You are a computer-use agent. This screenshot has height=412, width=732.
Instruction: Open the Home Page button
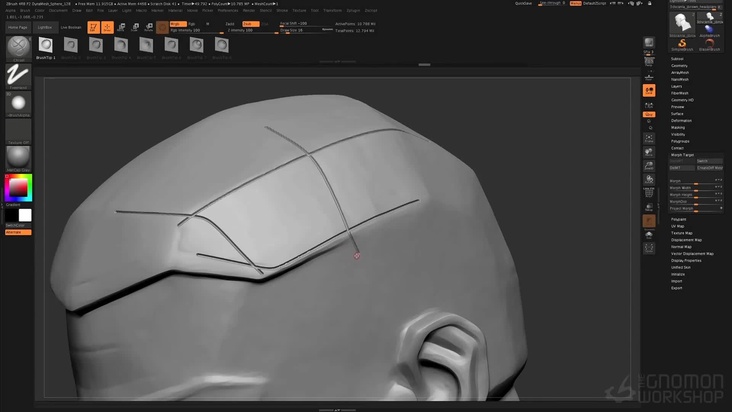coord(18,28)
